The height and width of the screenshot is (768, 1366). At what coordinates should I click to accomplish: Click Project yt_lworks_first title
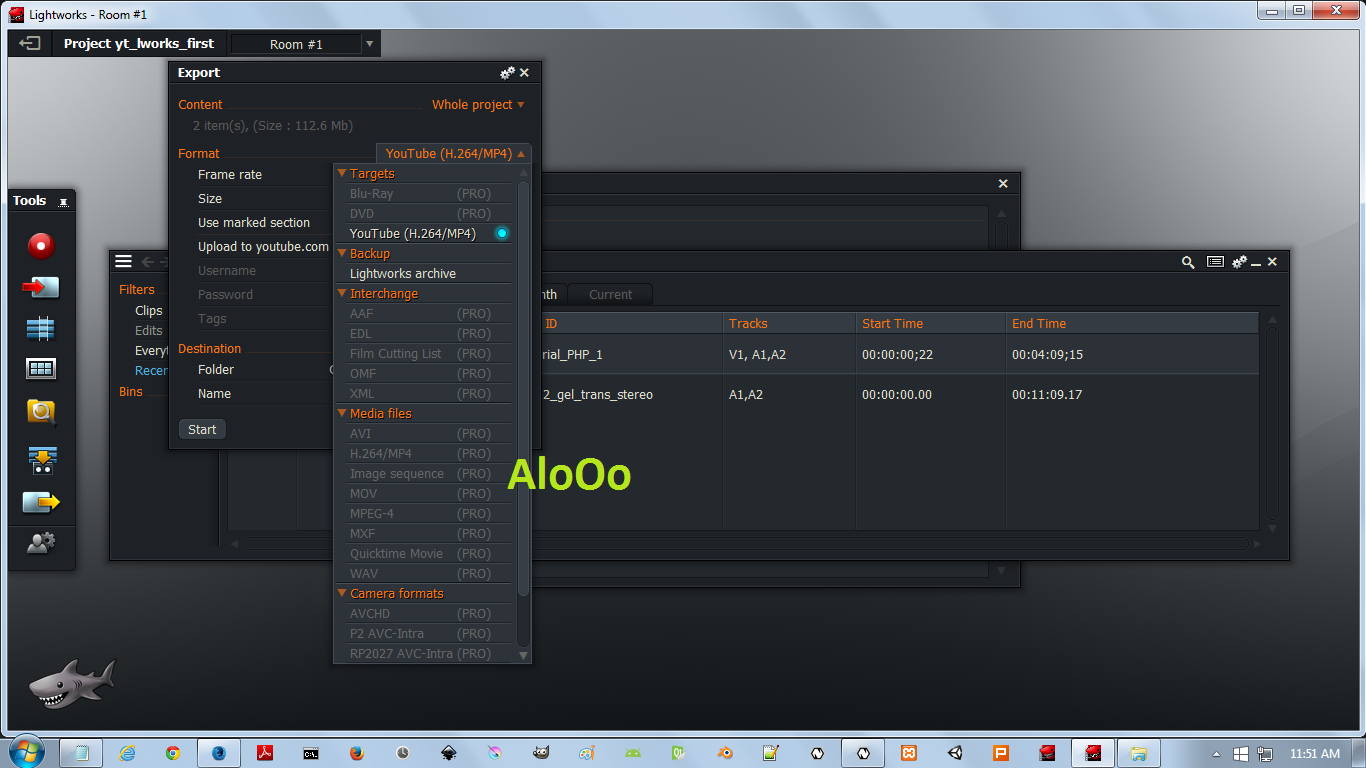pyautogui.click(x=139, y=43)
